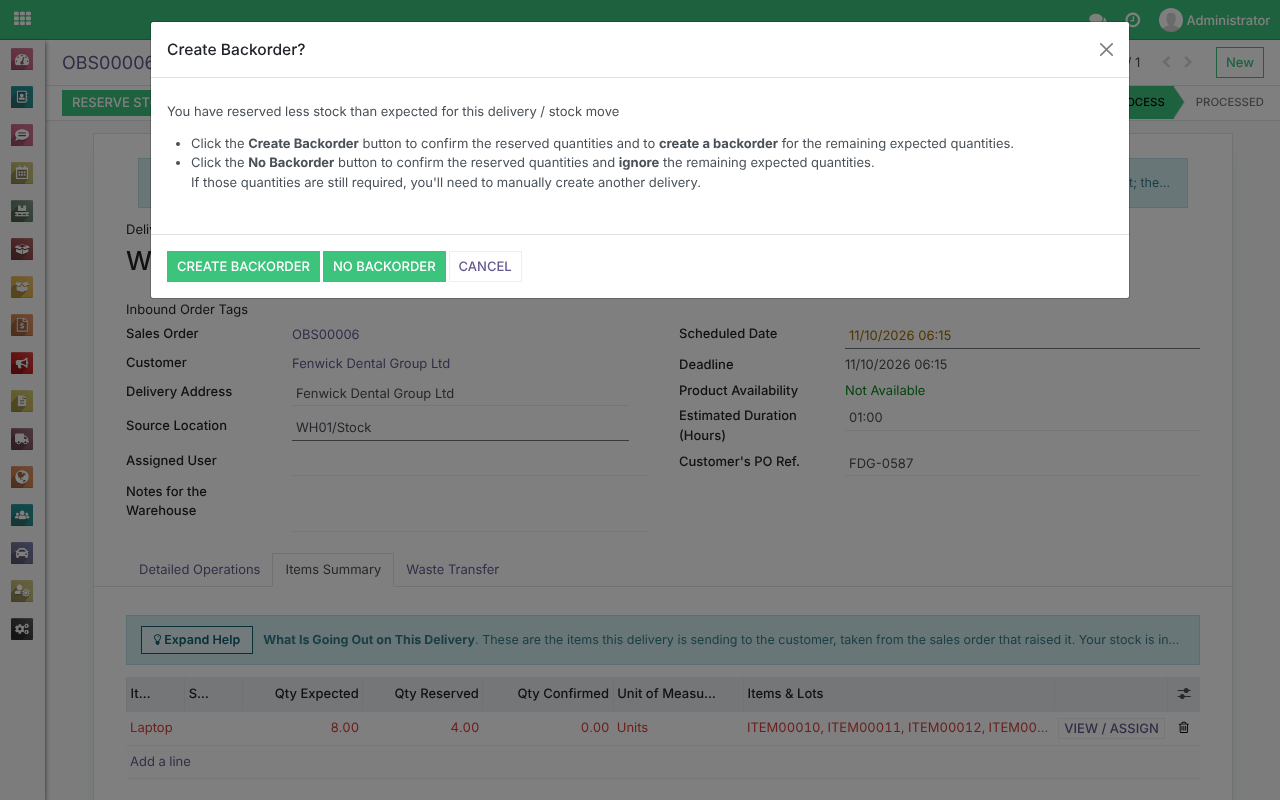Viewport: 1280px width, 800px height.
Task: Open View / Assign for Laptop
Action: coord(1110,728)
